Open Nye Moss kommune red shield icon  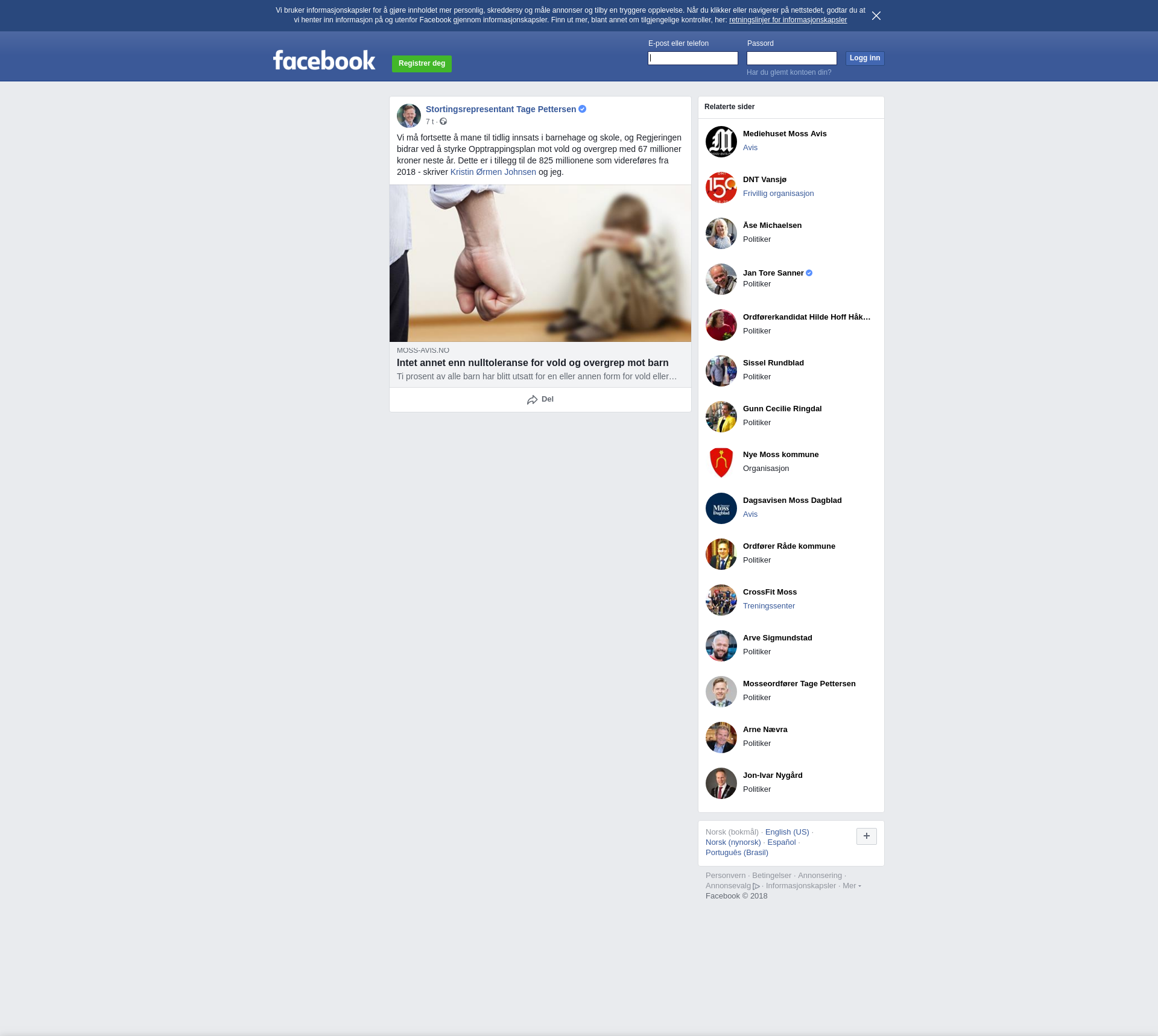tap(721, 463)
